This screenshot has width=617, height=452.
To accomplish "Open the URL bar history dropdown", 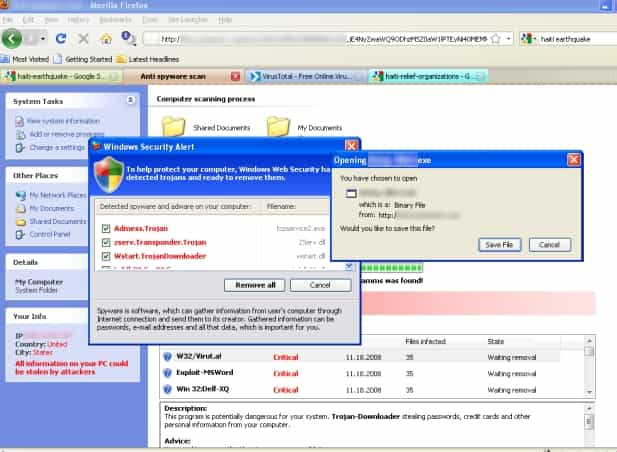I will (x=508, y=39).
